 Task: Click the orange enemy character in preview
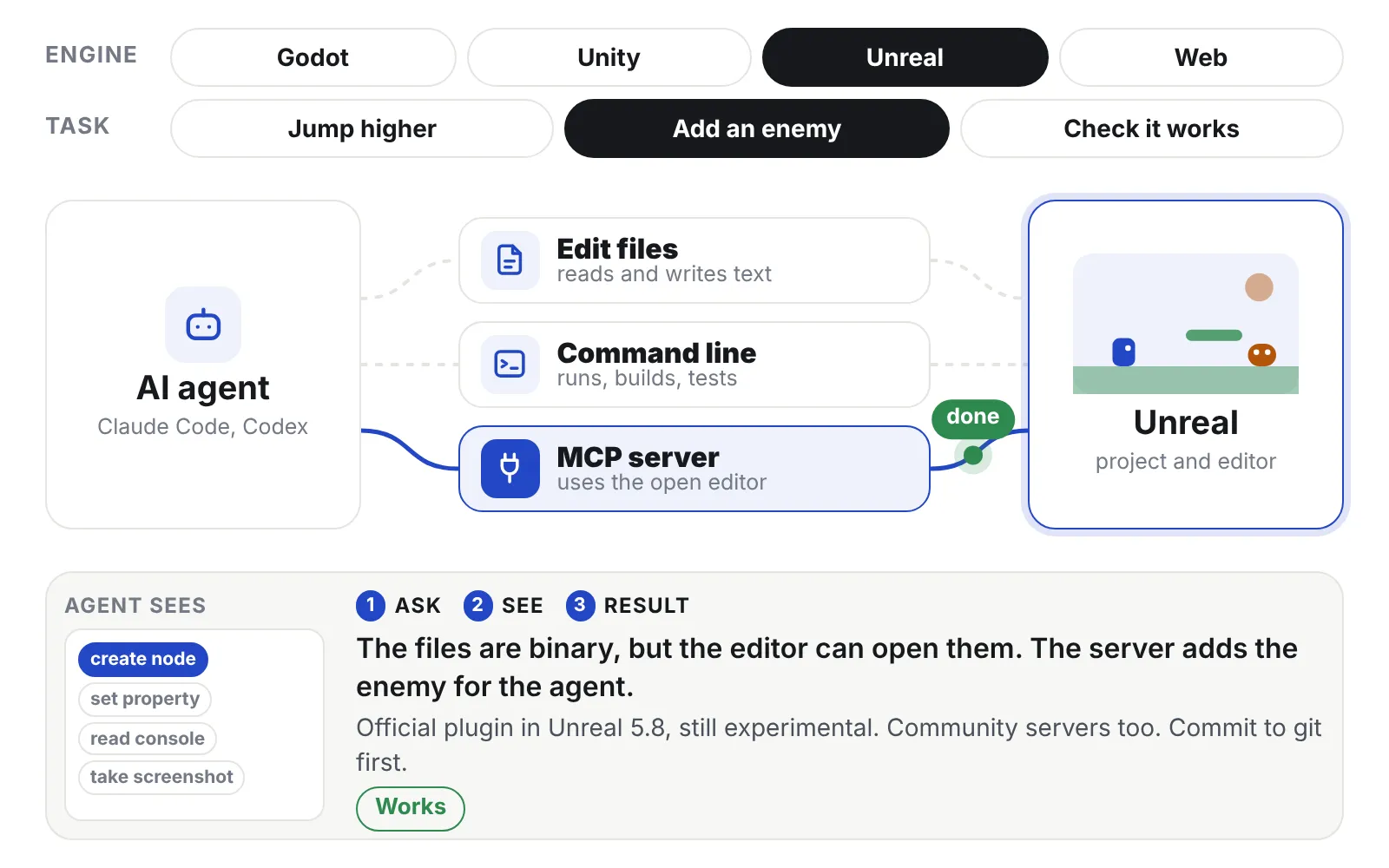click(1262, 355)
